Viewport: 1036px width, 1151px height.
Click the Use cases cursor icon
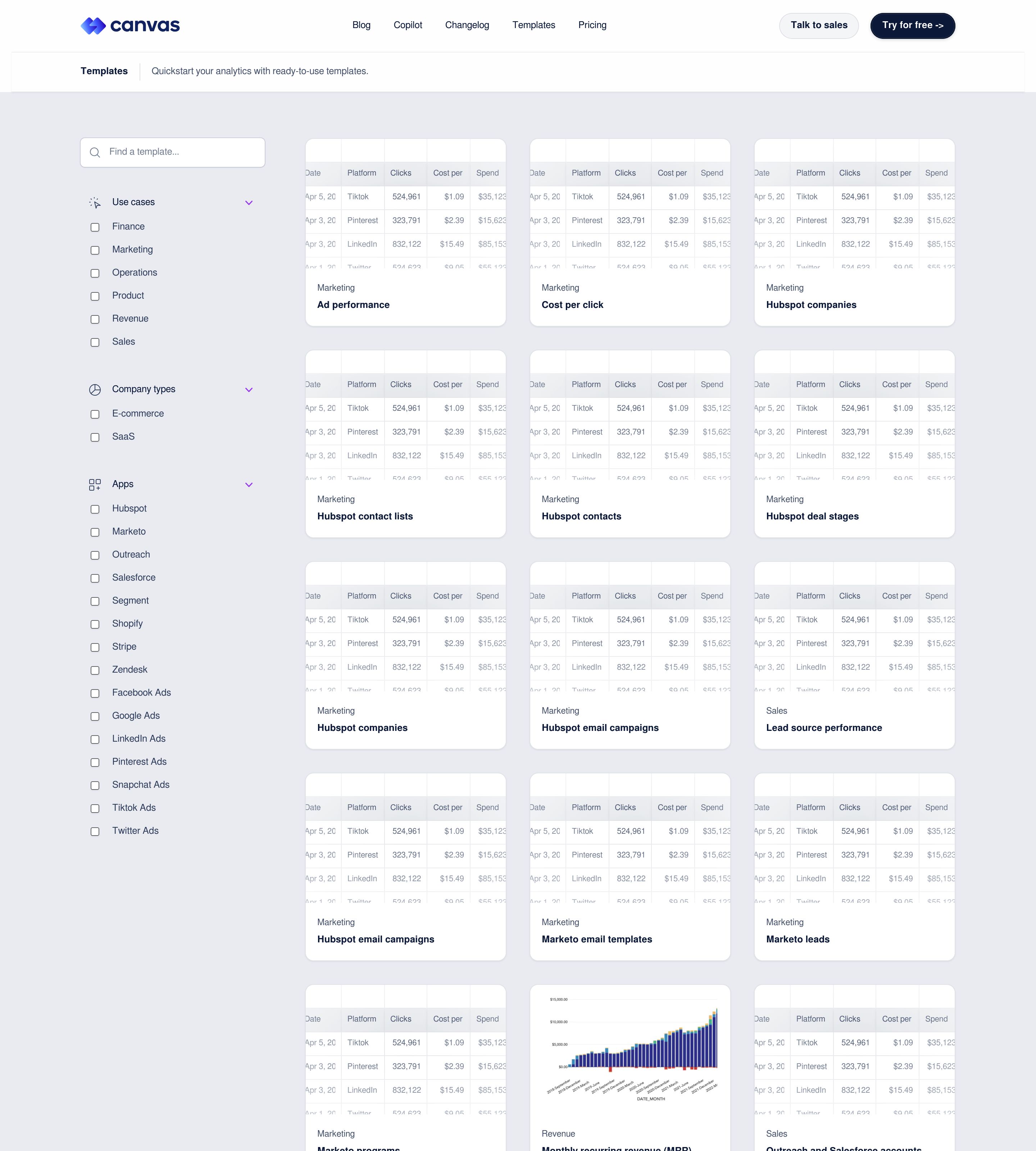click(x=95, y=203)
